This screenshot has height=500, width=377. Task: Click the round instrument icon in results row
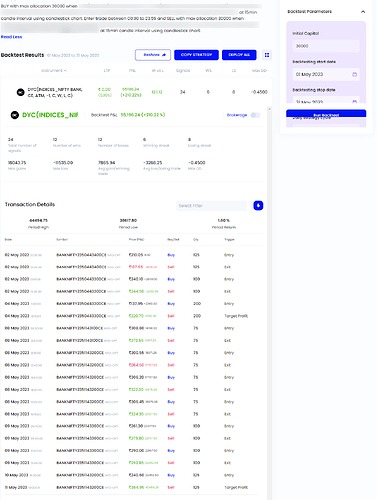[x=21, y=92]
